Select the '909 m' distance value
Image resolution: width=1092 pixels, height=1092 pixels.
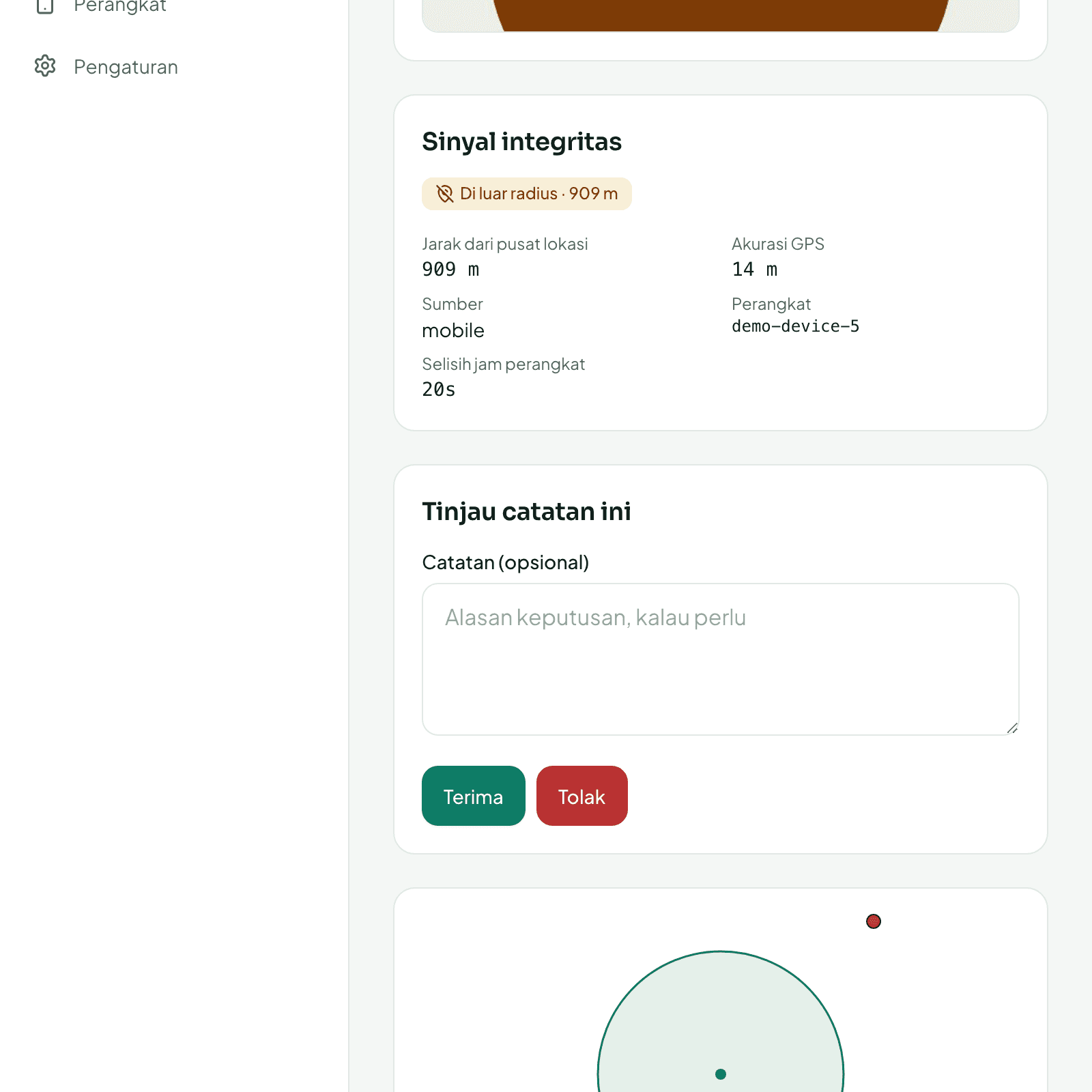pos(450,270)
